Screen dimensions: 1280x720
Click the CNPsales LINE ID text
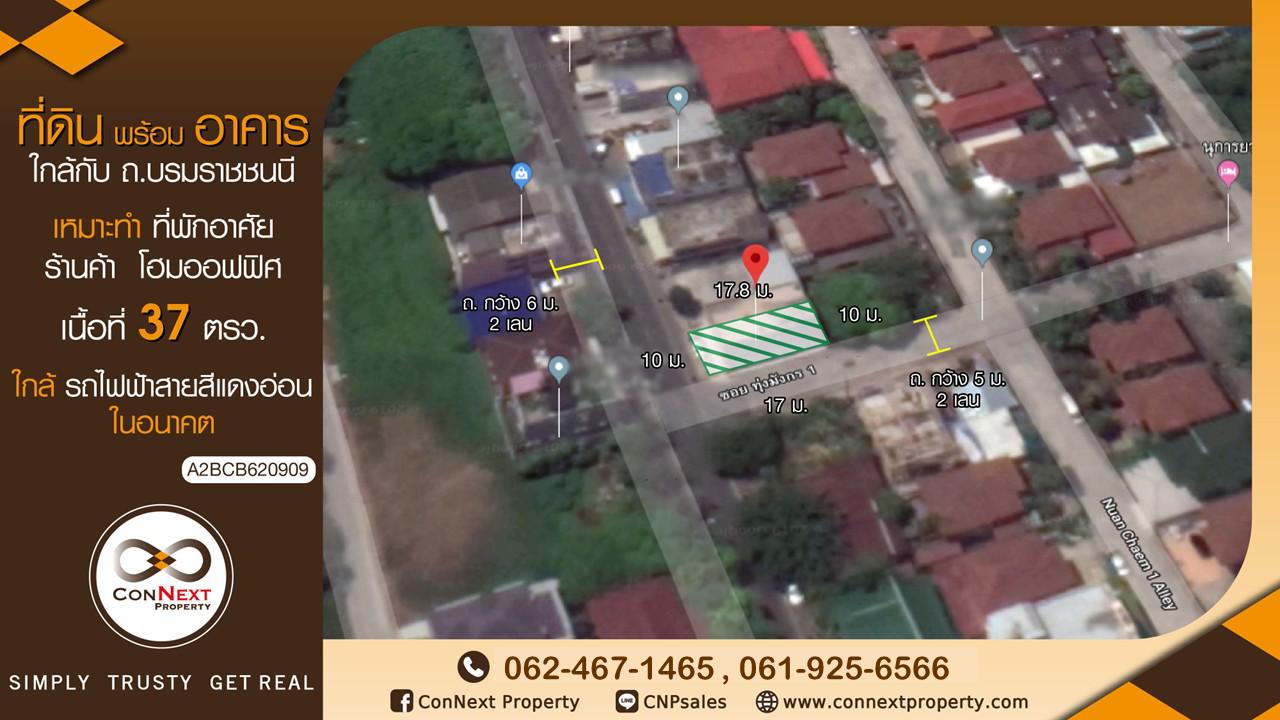coord(685,702)
